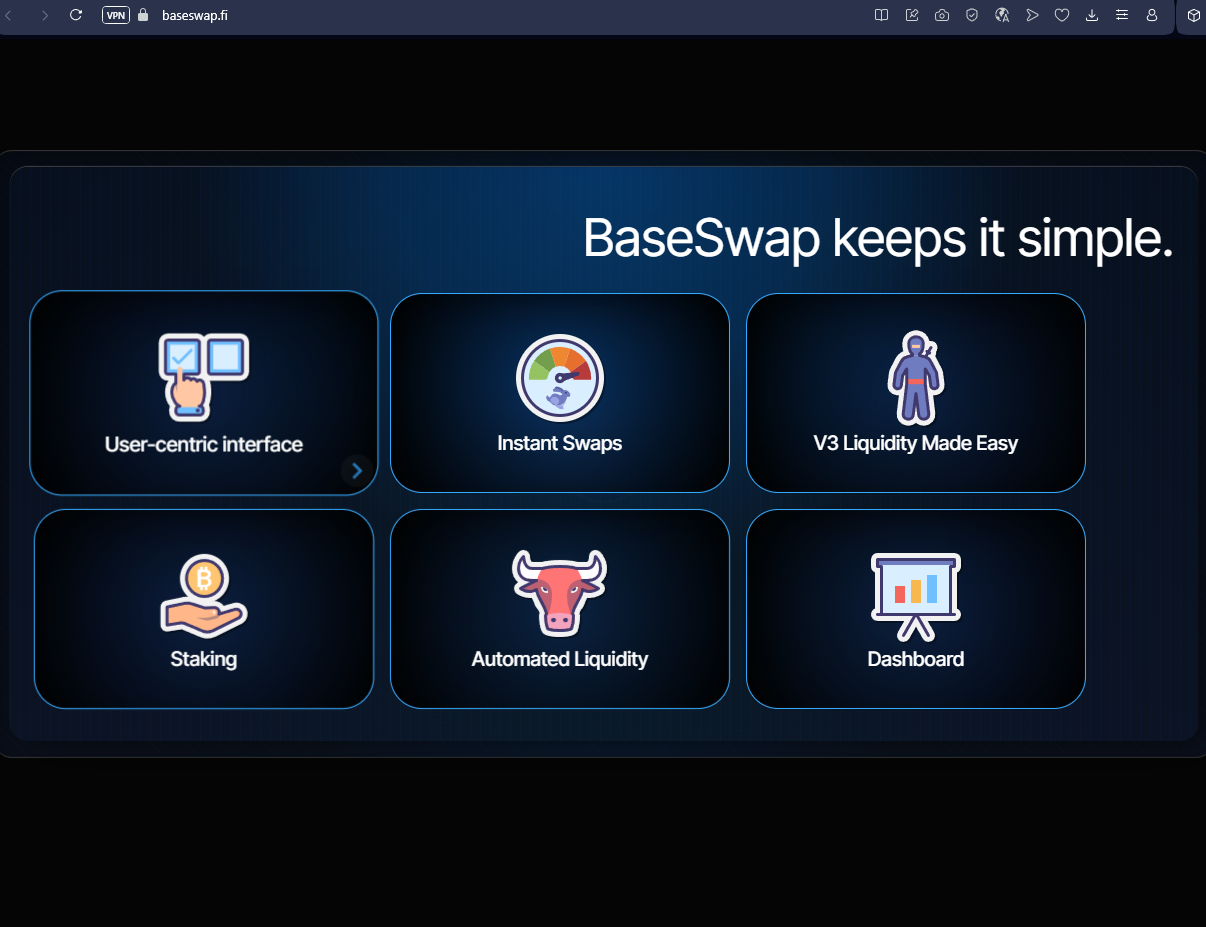
Task: Click the Automated Liquidity bull icon
Action: pos(559,590)
